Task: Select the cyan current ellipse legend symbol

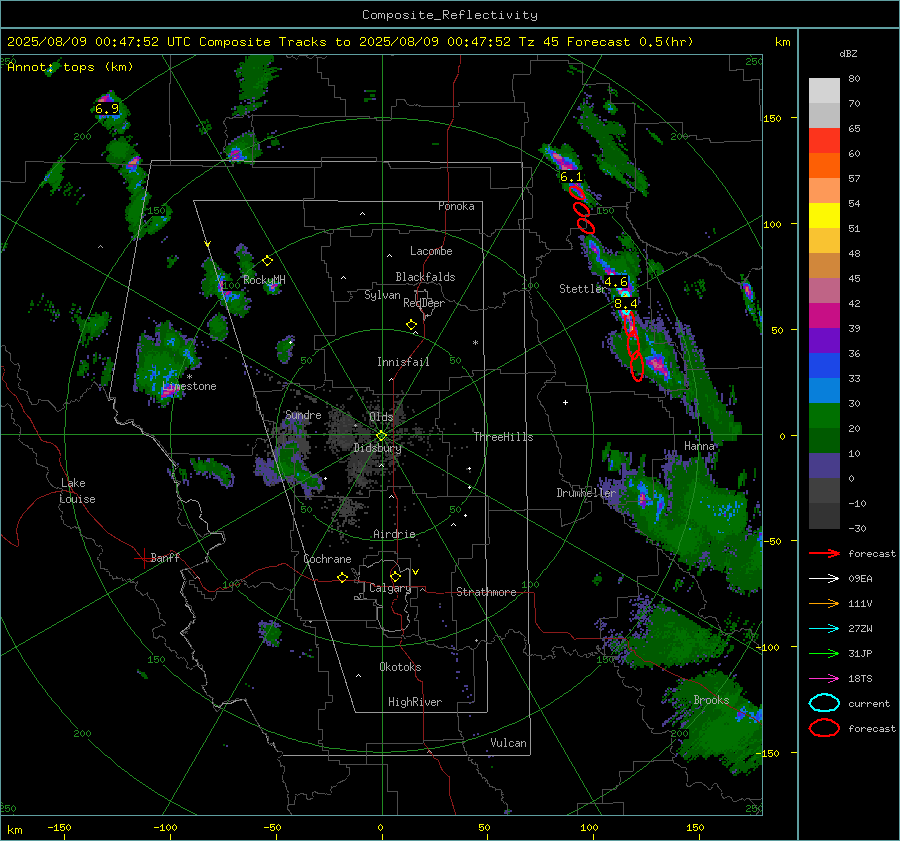Action: 824,703
